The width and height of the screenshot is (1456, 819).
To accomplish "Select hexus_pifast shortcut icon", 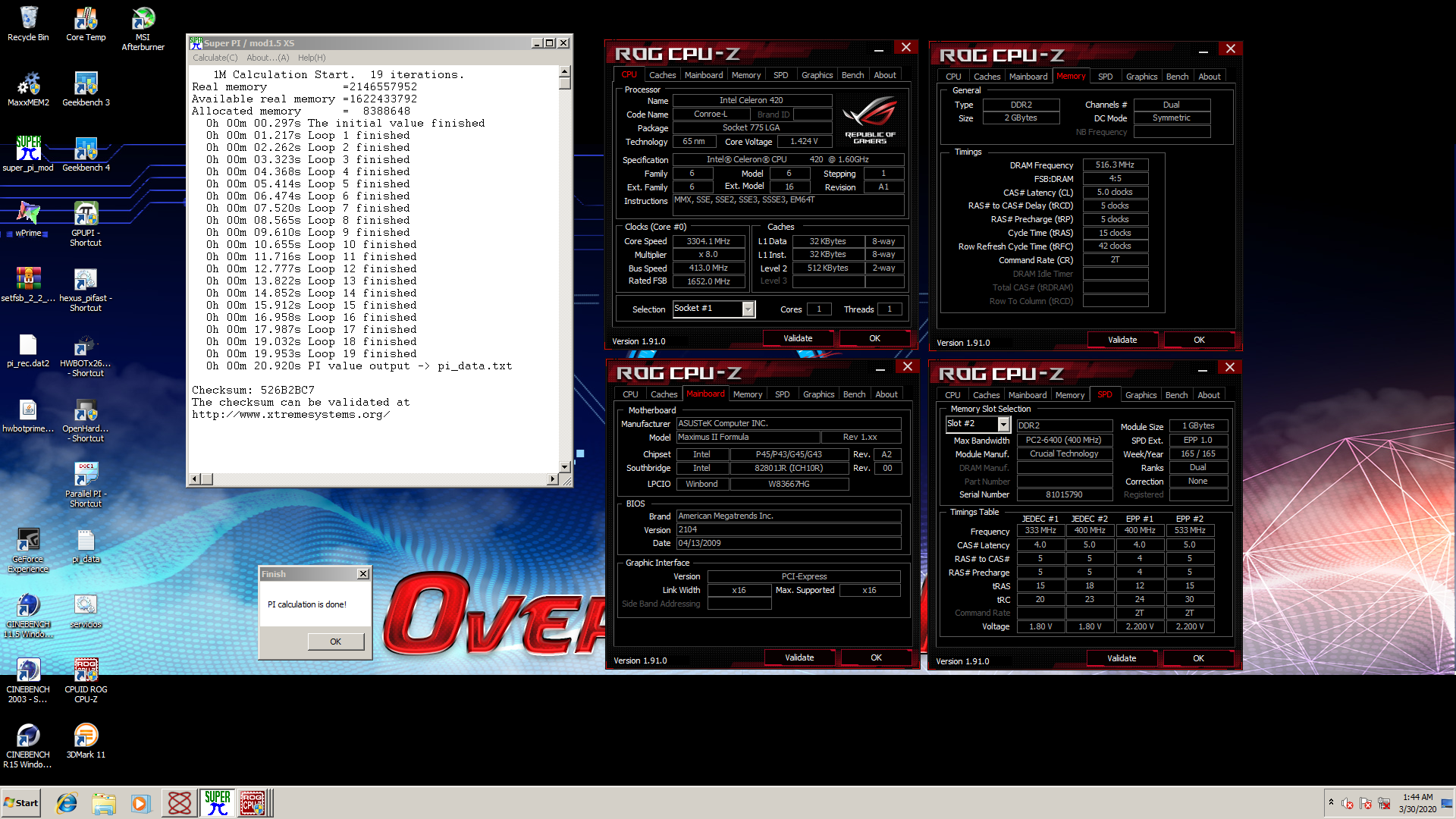I will point(86,290).
